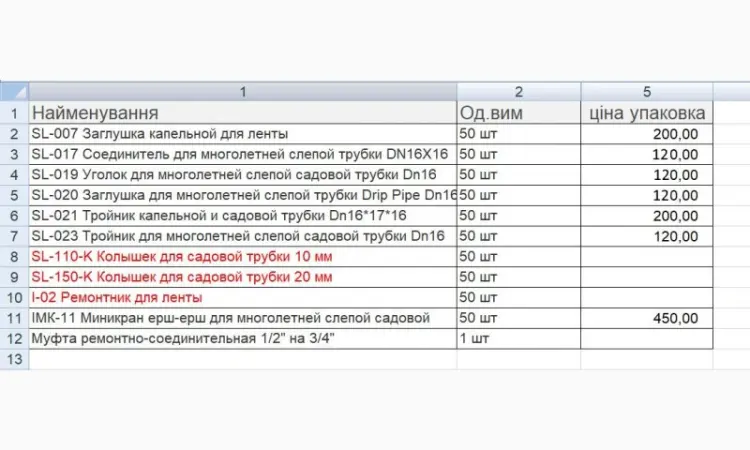Image resolution: width=750 pixels, height=450 pixels.
Task: Select '50 шт' cell in SL-019 row
Action: [519, 175]
